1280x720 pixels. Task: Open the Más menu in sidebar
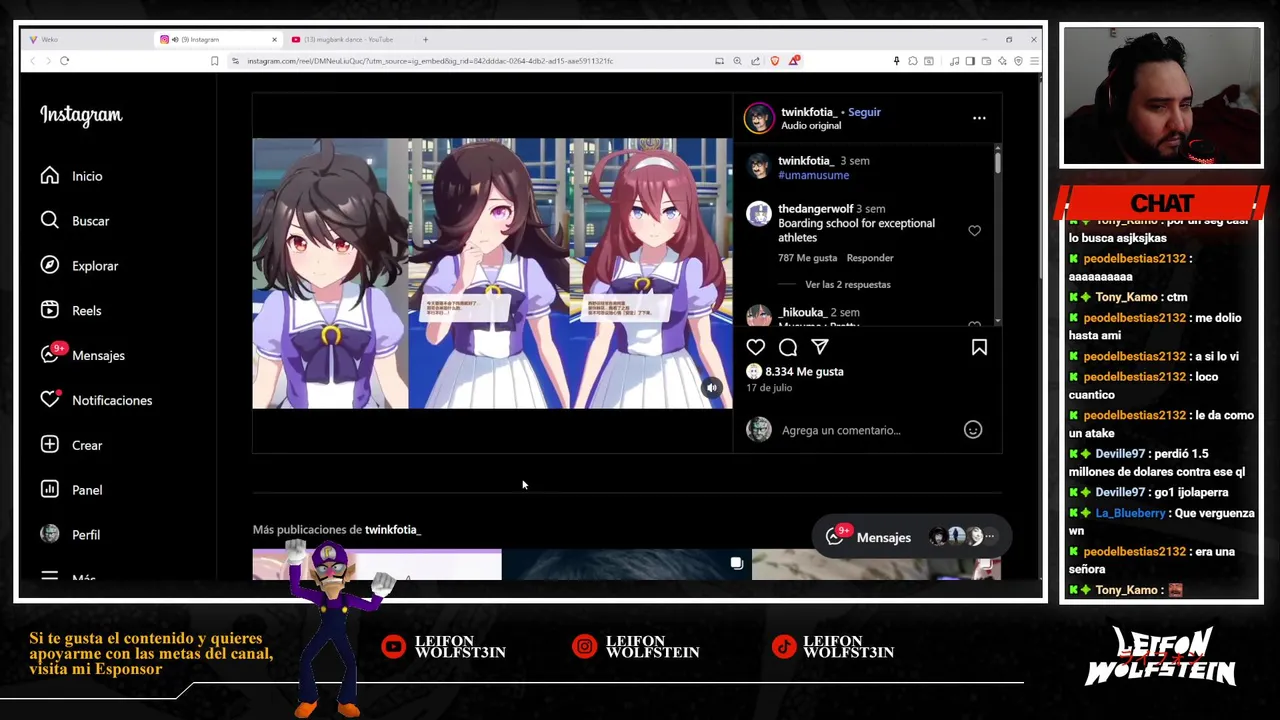coord(70,577)
